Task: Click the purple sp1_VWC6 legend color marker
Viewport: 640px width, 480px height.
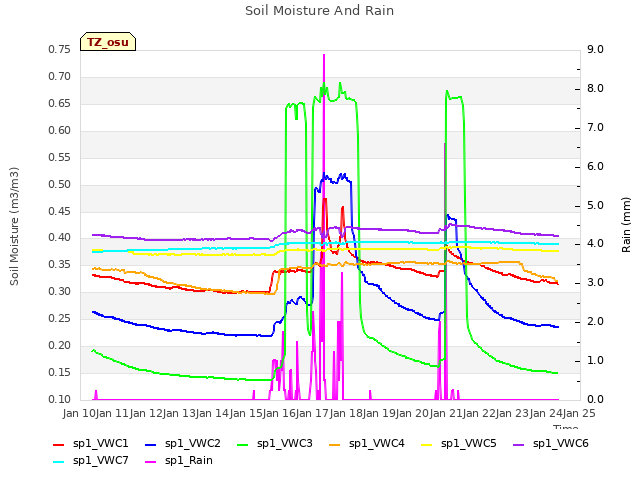Action: [x=519, y=444]
